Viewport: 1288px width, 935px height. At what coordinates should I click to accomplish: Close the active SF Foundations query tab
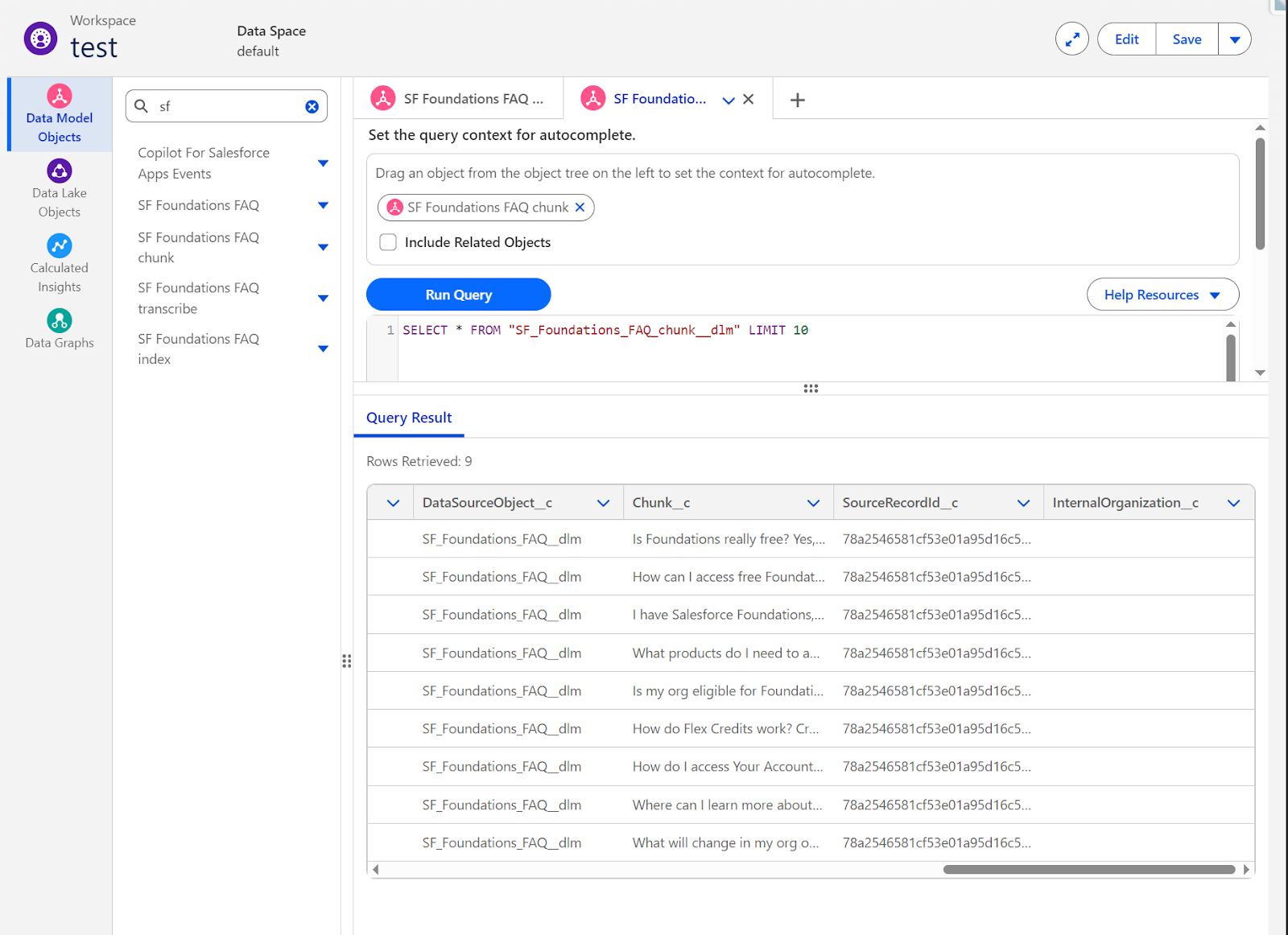[x=749, y=99]
